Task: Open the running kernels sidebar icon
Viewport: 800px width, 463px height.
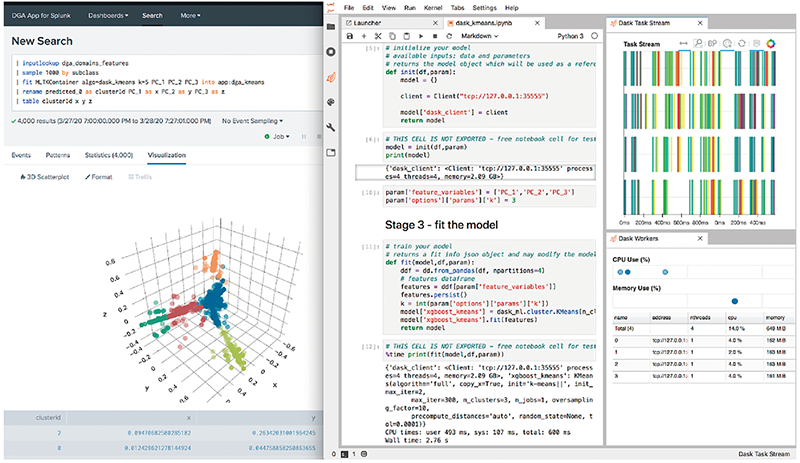Action: (330, 50)
